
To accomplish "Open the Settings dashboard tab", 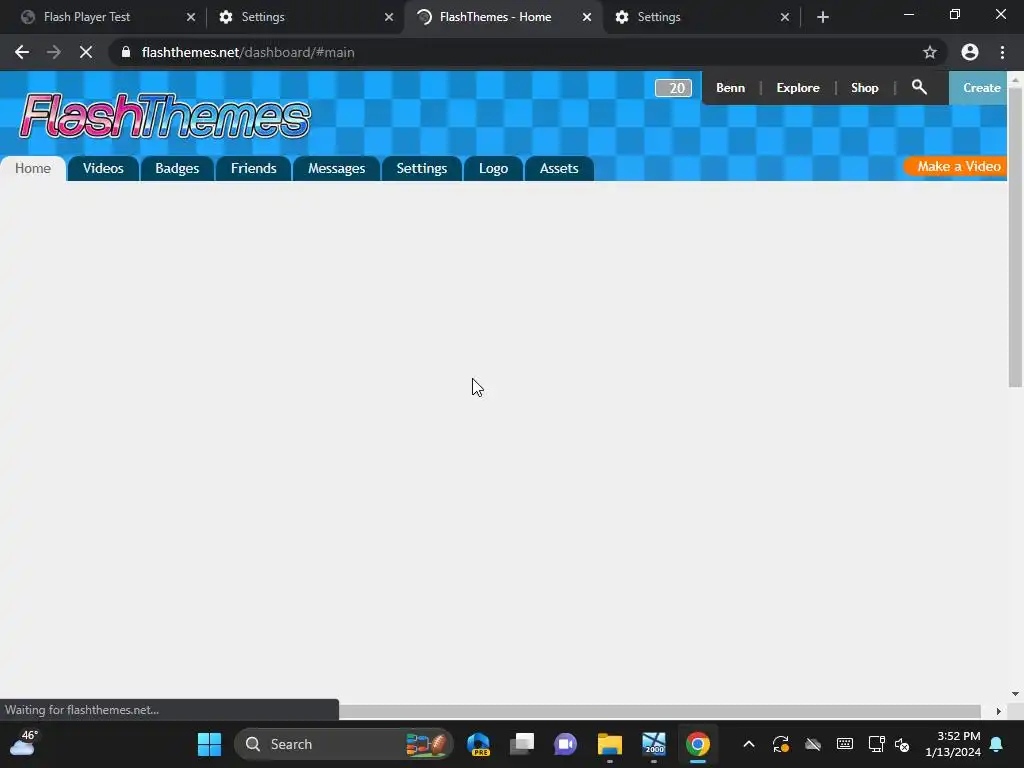I will coord(422,168).
